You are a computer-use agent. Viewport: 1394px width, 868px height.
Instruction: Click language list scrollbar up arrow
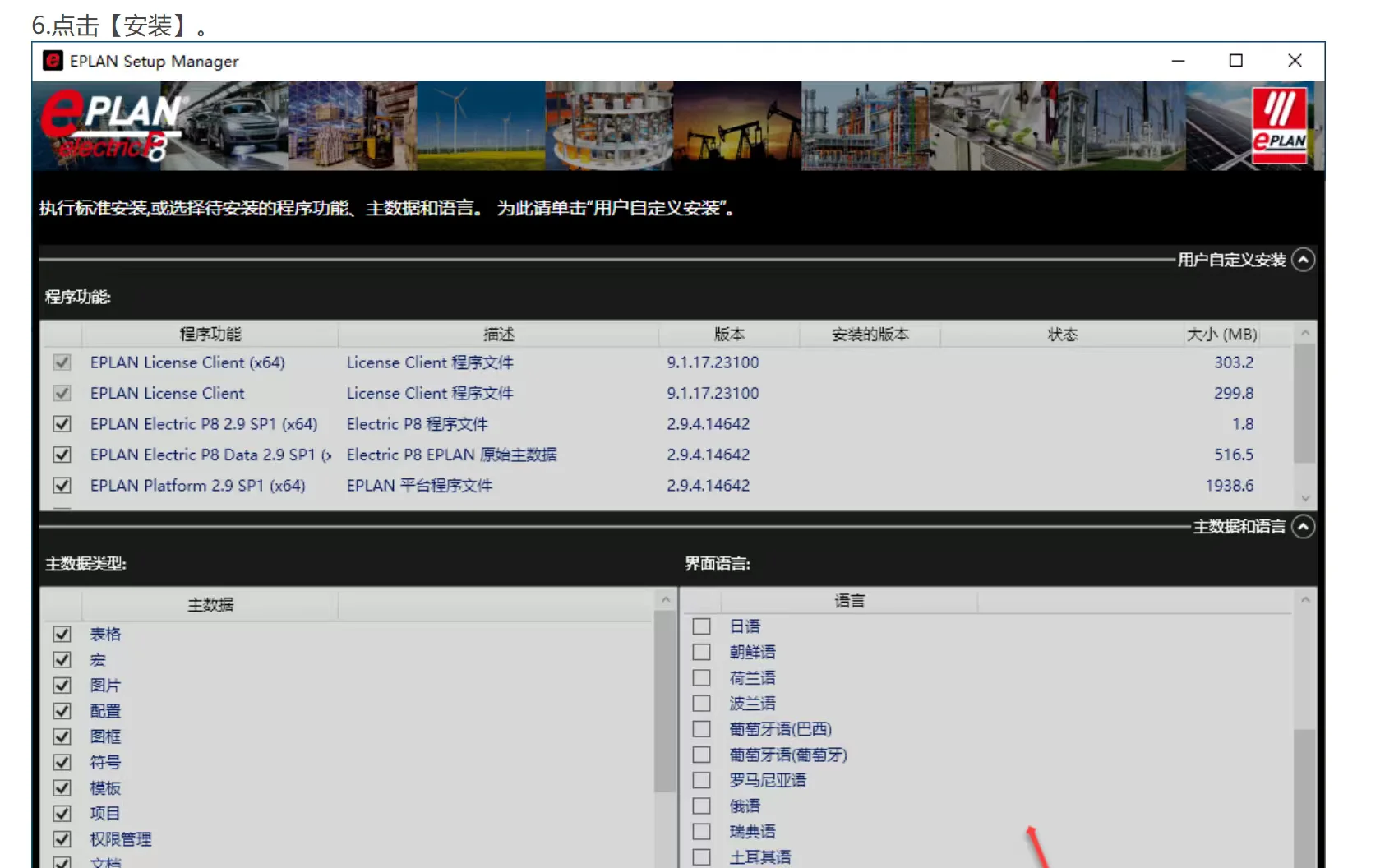pyautogui.click(x=1304, y=600)
